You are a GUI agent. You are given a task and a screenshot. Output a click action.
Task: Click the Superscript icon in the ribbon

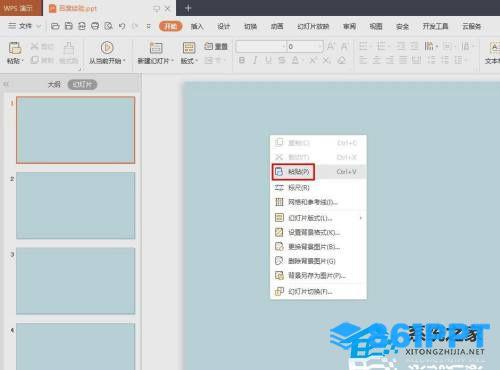(x=313, y=60)
